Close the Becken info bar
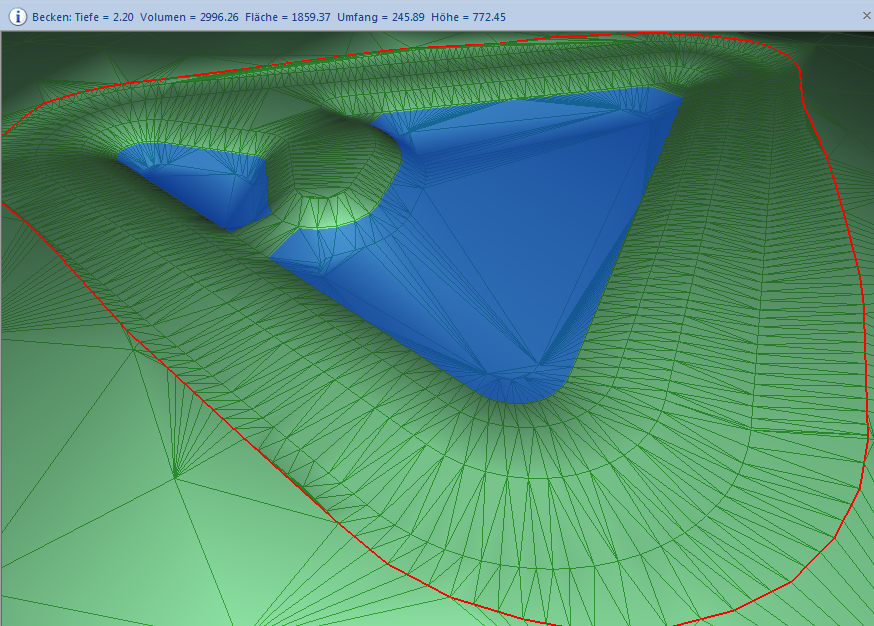This screenshot has width=874, height=626. click(x=866, y=16)
